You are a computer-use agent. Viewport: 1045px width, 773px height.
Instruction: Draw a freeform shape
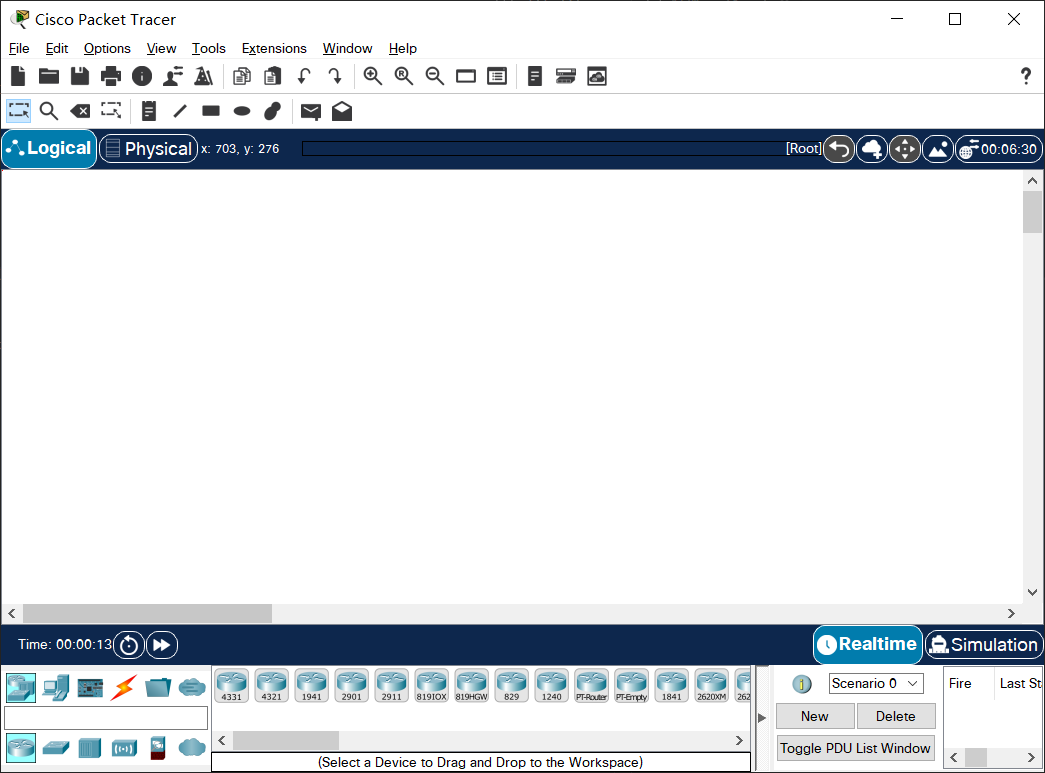(273, 111)
